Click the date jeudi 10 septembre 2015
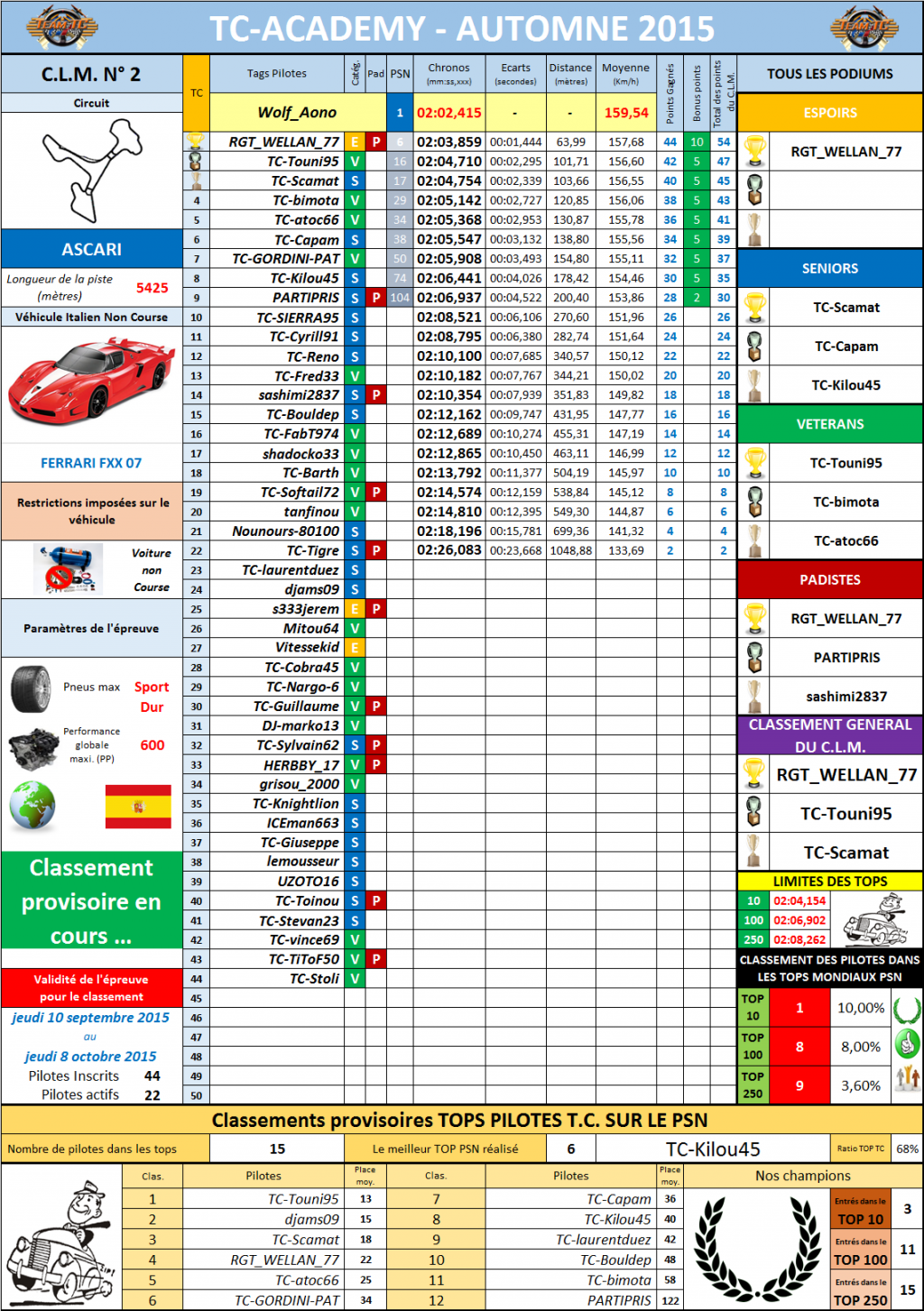924x1311 pixels. point(90,1018)
